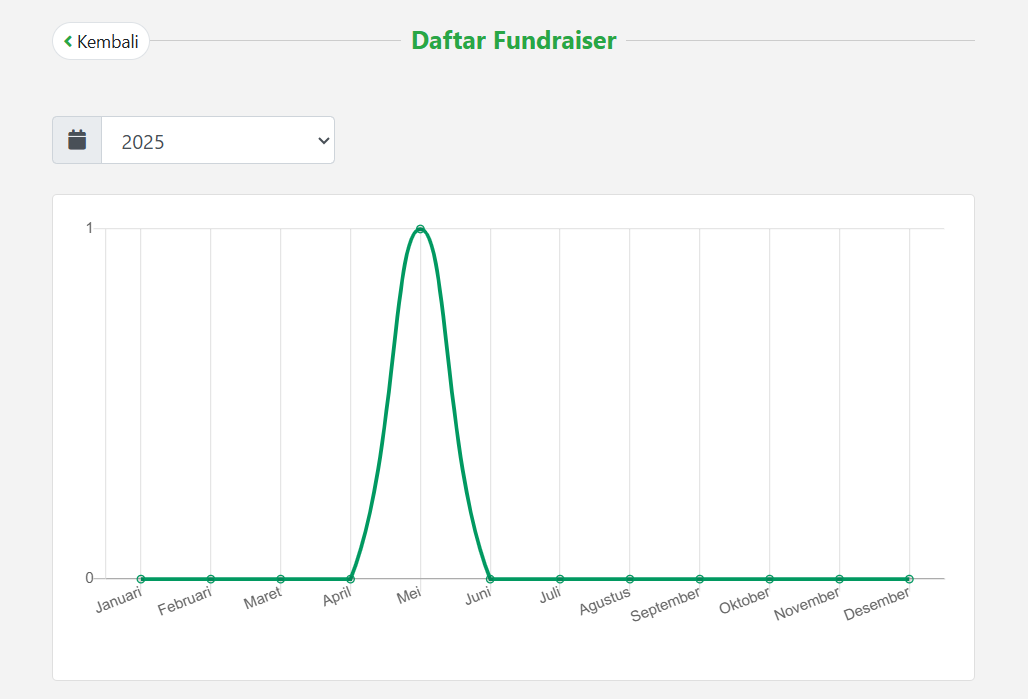
Task: Select the Desember data point
Action: [x=909, y=579]
